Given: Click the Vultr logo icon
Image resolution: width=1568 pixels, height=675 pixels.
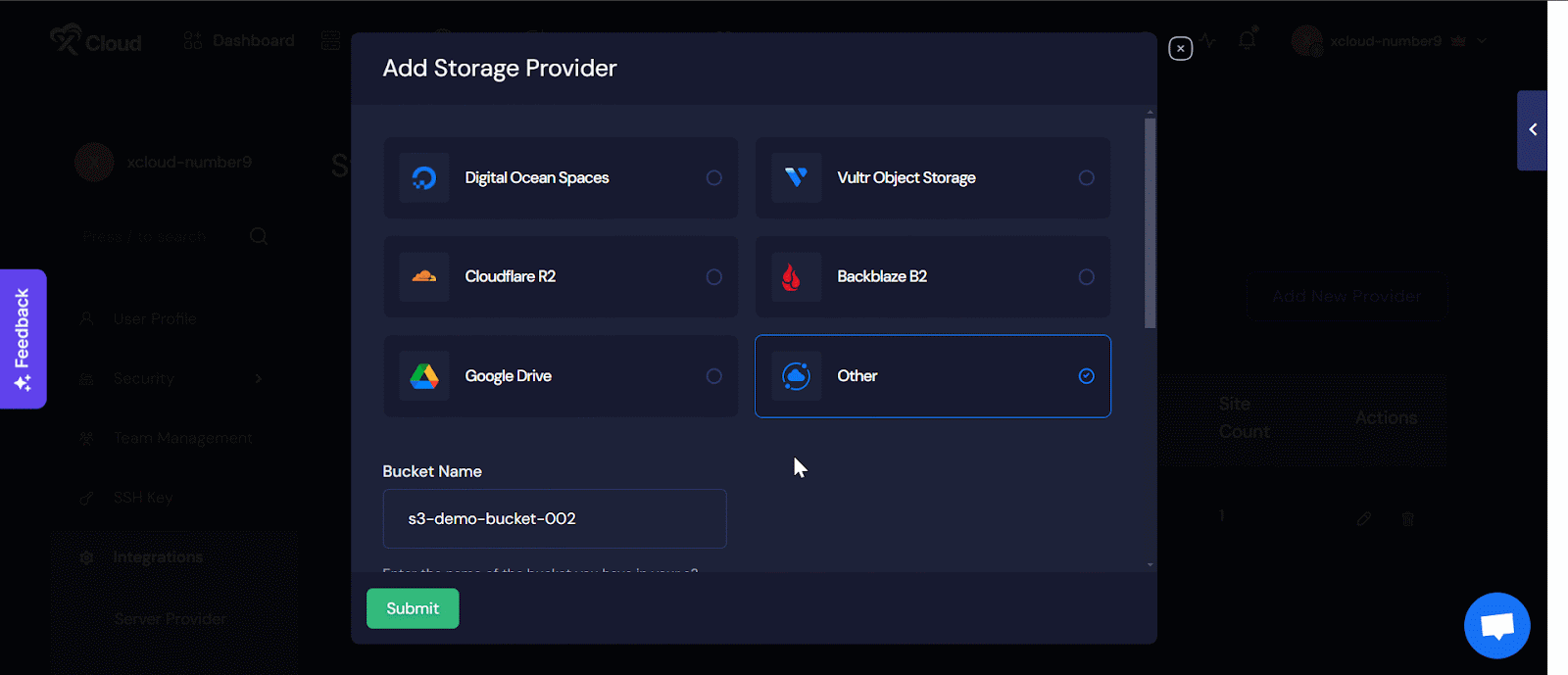Looking at the screenshot, I should click(796, 178).
